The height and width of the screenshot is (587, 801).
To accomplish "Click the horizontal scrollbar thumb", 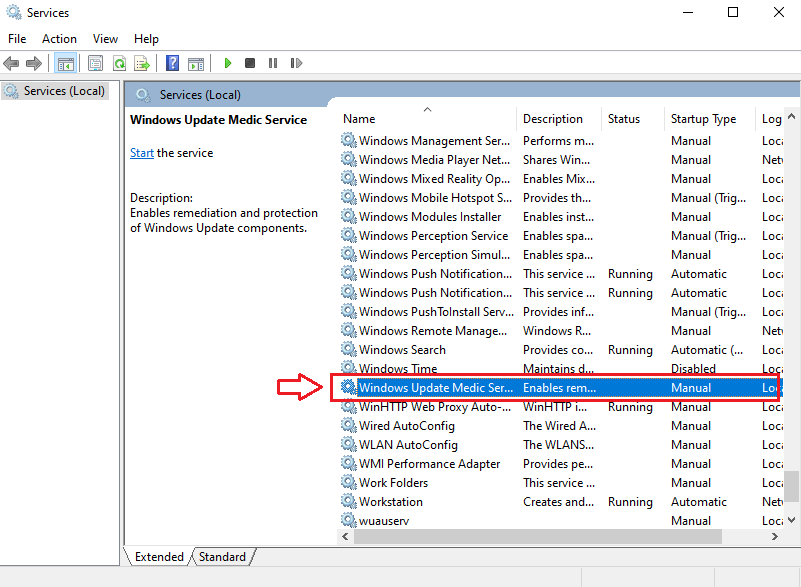I will 537,536.
